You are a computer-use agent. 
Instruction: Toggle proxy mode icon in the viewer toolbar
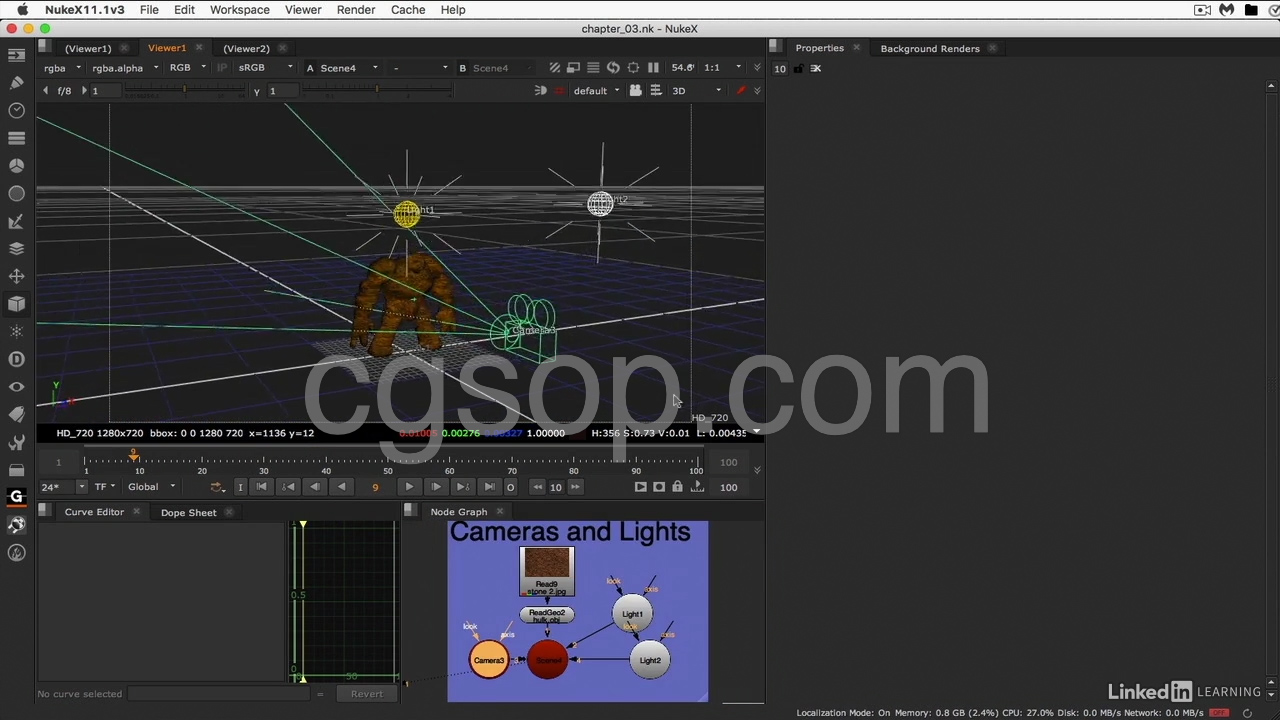(x=573, y=68)
